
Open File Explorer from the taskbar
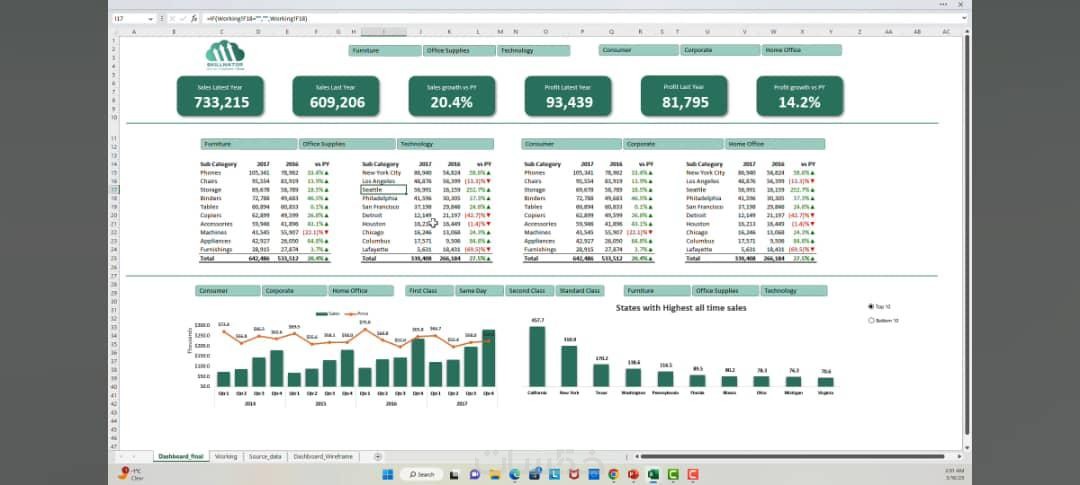coord(495,474)
